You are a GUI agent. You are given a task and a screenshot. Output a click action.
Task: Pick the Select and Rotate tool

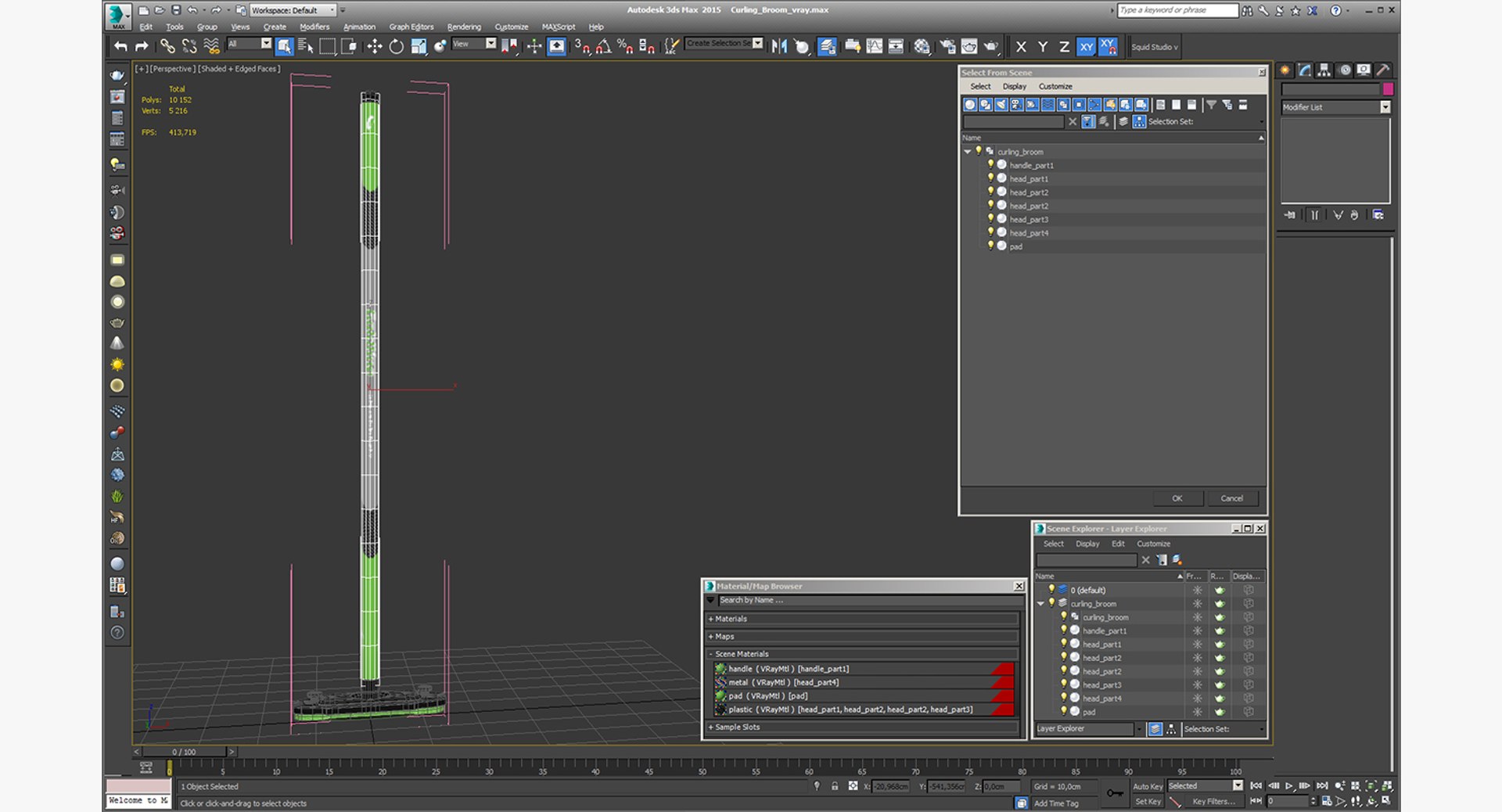(396, 47)
